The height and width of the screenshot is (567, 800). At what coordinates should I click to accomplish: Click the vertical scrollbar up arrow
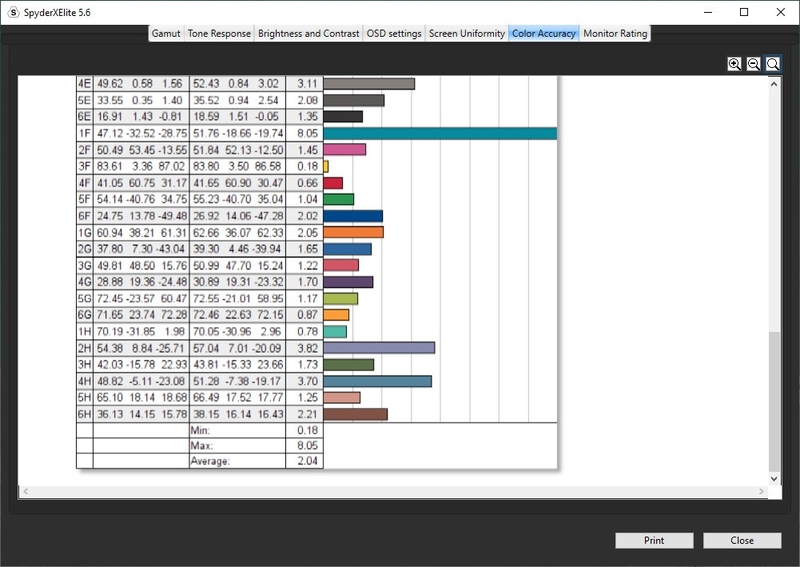tap(774, 84)
